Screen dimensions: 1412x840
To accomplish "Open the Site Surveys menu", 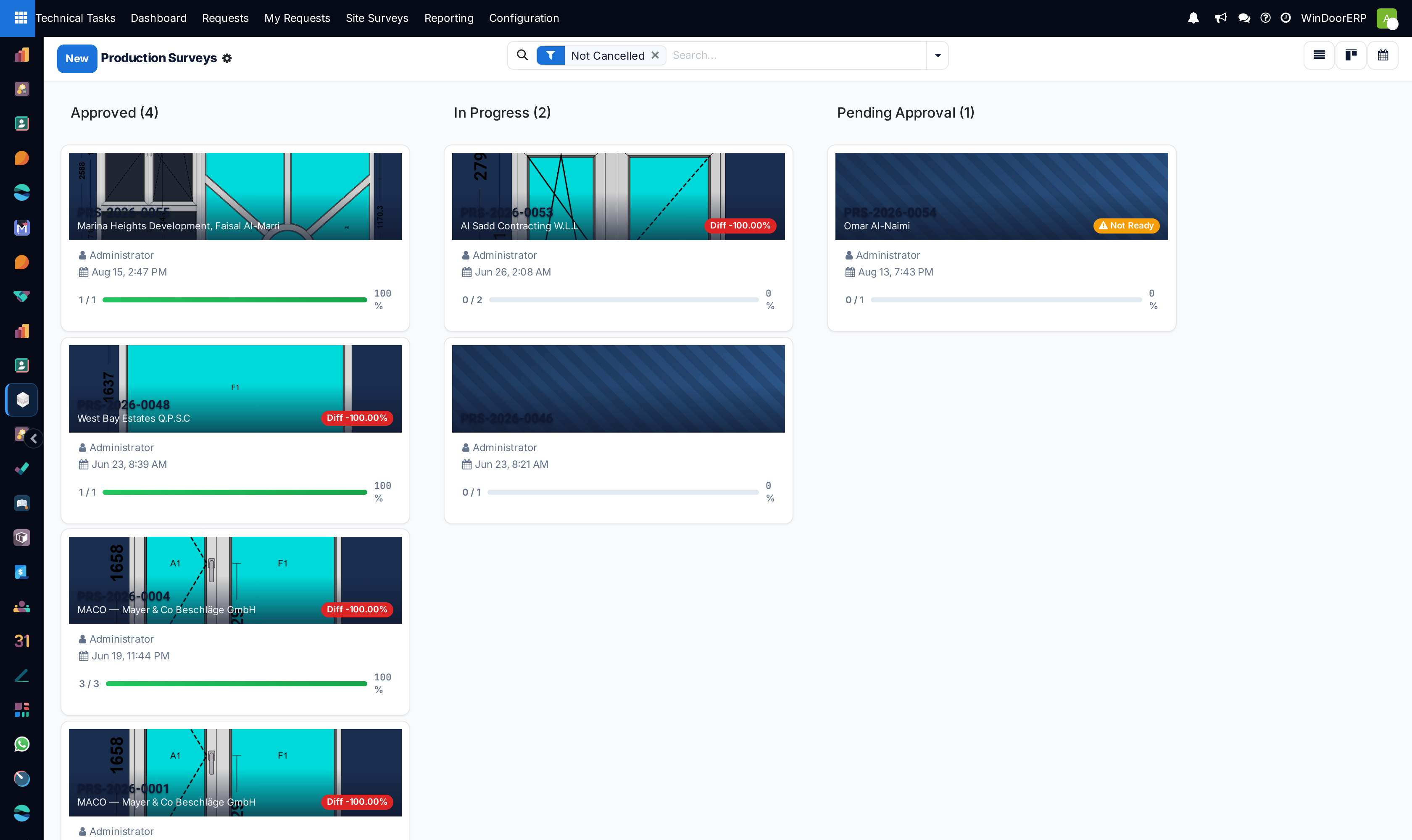I will [377, 18].
